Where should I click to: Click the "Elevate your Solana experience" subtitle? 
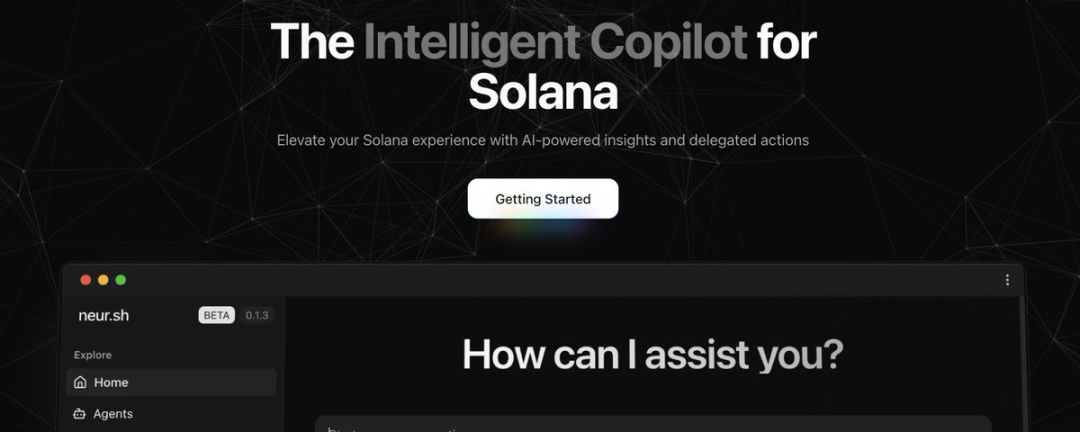coord(543,140)
